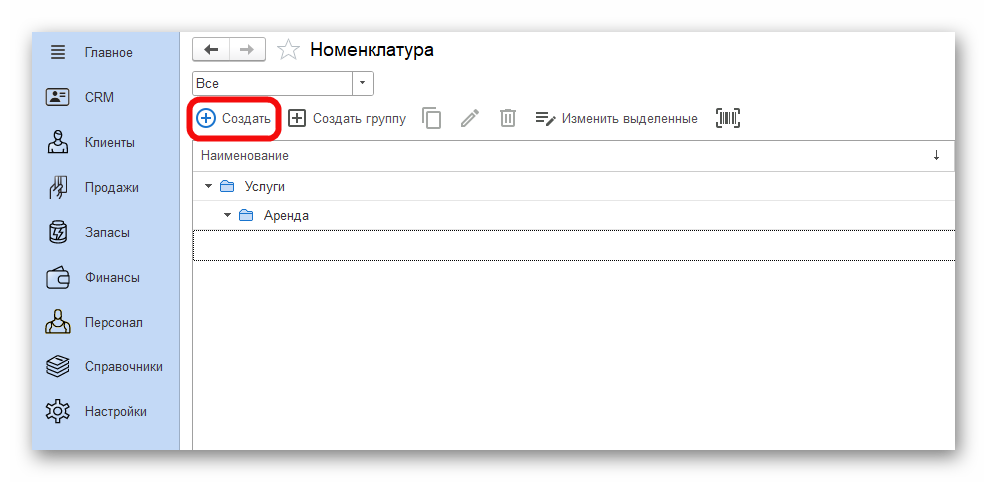Select the Услуги row text
Viewport: 987px width, 482px height.
coord(265,187)
